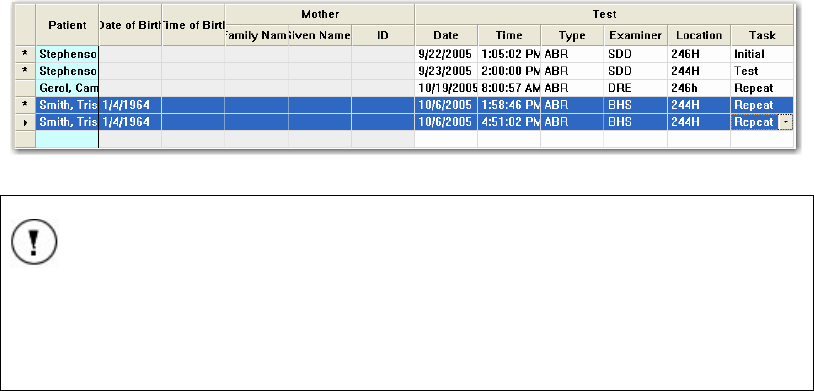Image resolution: width=814 pixels, height=391 pixels.
Task: Click the ID column header under Mother
Action: point(383,35)
